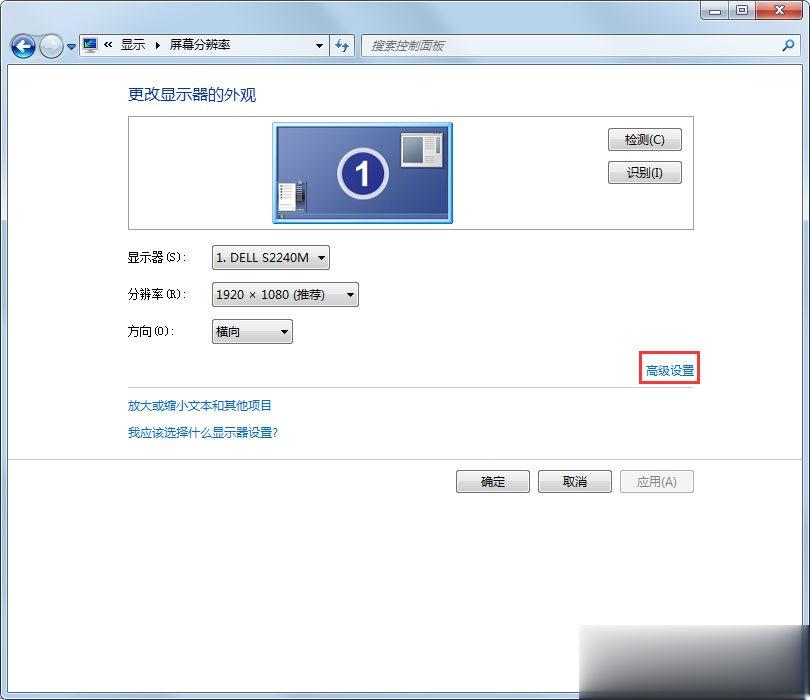The image size is (810, 700).
Task: Click the 屏幕分辨率 breadcrumb item
Action: (199, 45)
